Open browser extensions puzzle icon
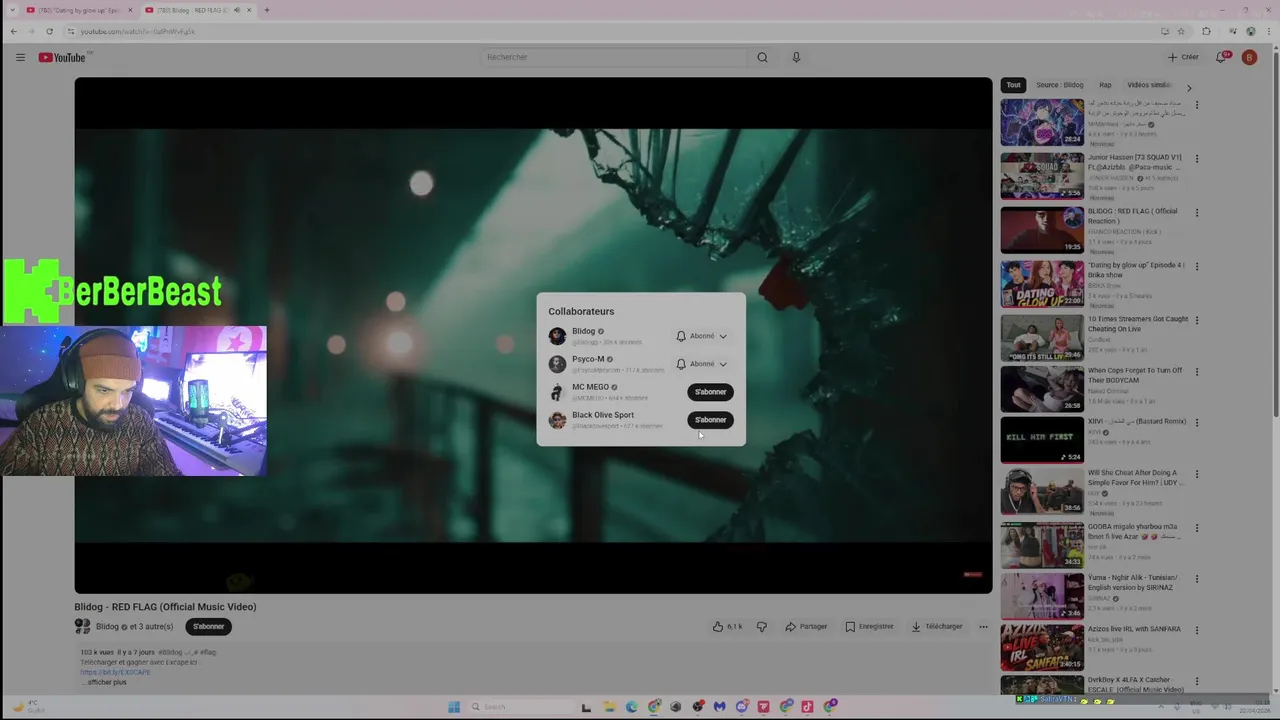Viewport: 1280px width, 720px height. coord(1206,31)
